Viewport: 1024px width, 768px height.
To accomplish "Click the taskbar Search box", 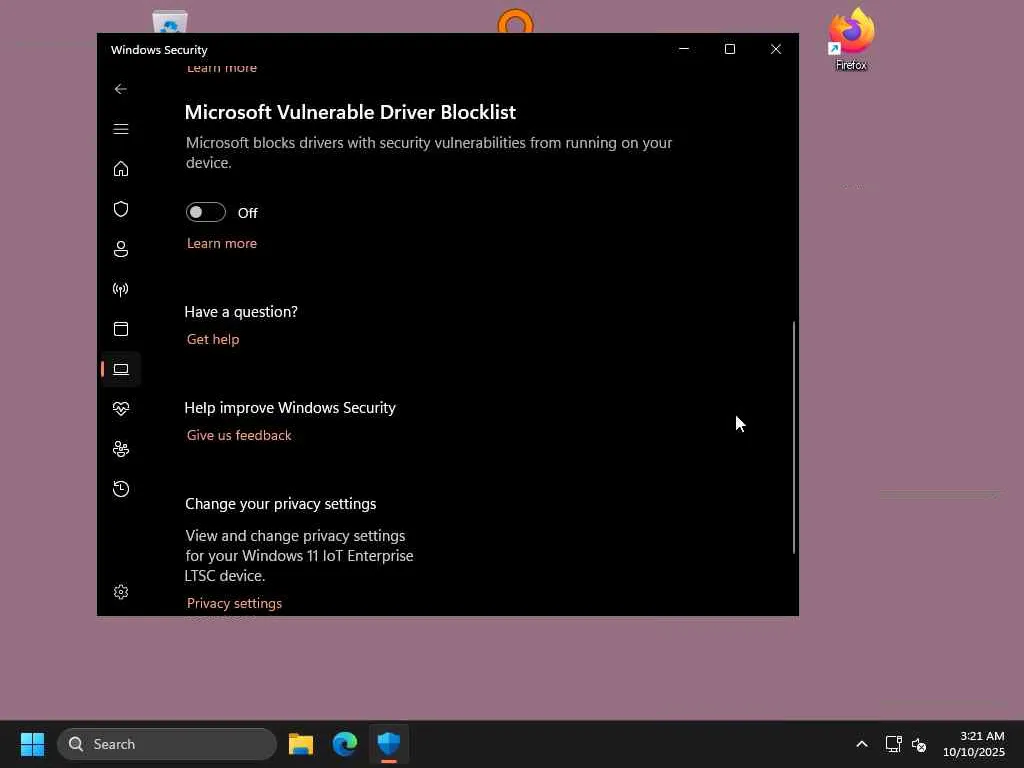I will click(x=167, y=744).
